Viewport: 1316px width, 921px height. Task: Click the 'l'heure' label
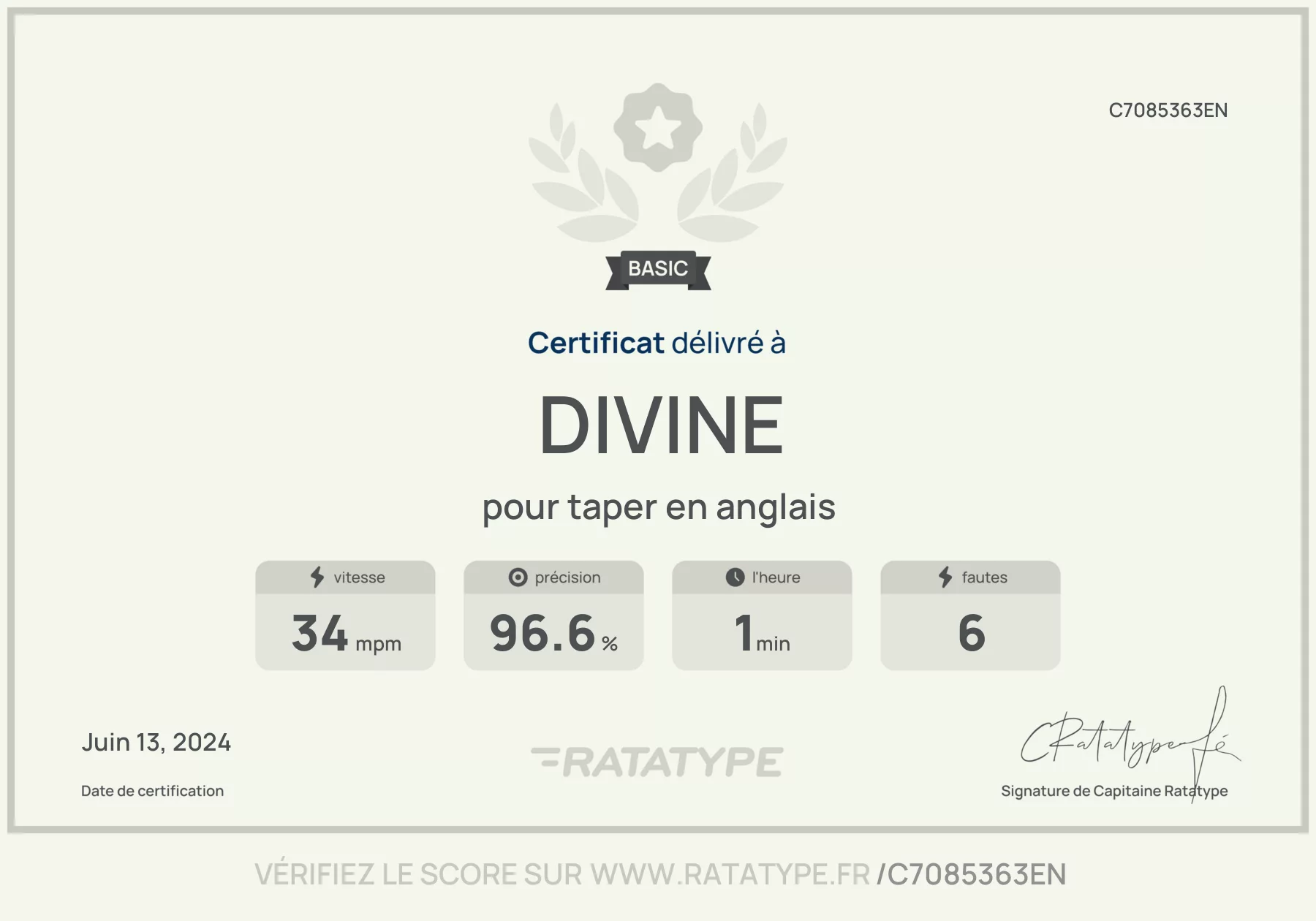point(776,577)
